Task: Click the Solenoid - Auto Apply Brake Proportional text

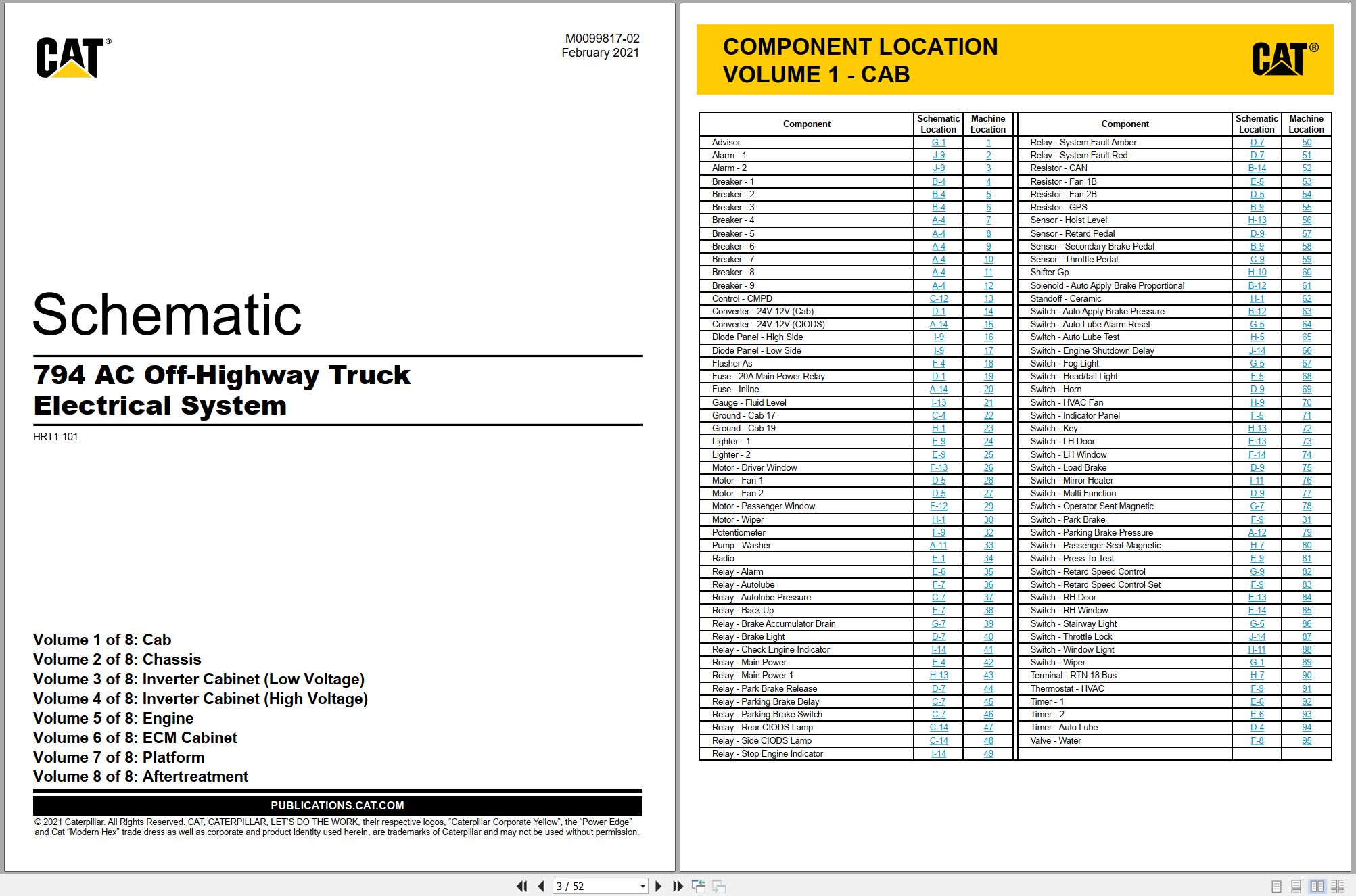Action: click(x=1107, y=285)
